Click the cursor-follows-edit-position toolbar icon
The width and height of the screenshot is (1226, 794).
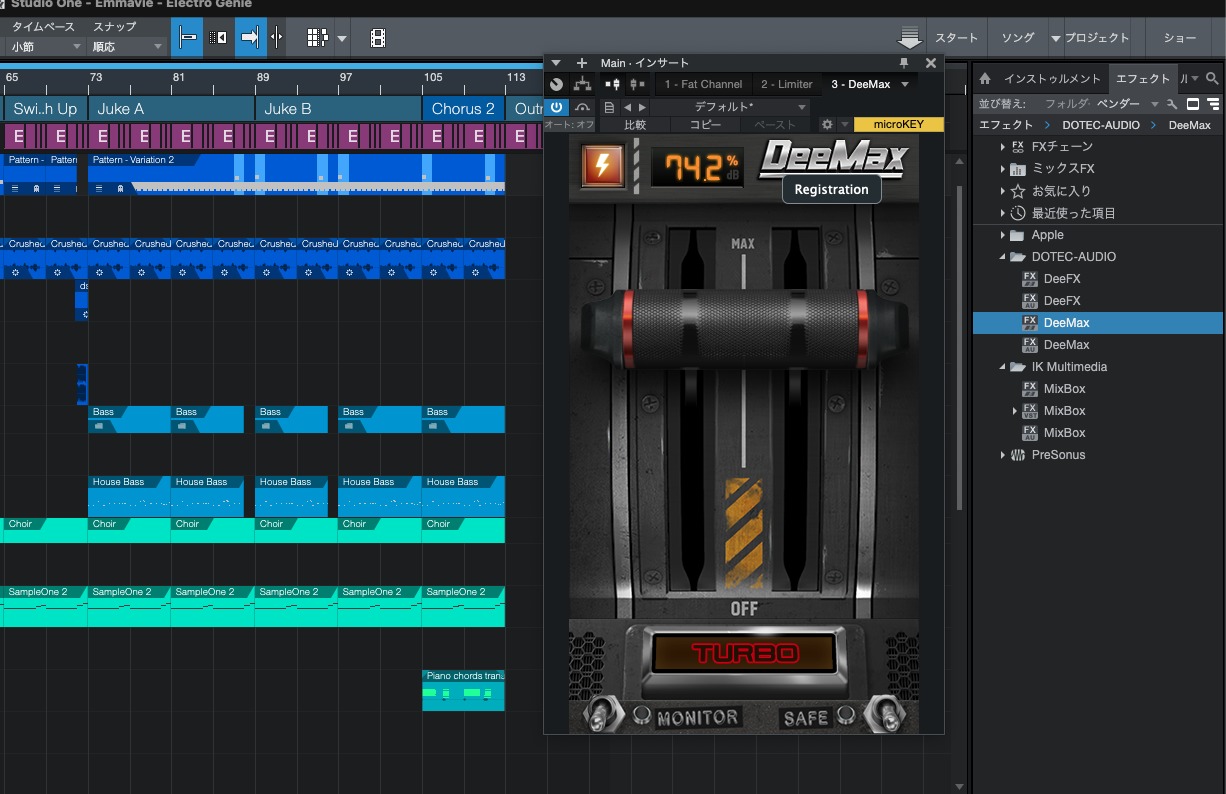pos(187,38)
